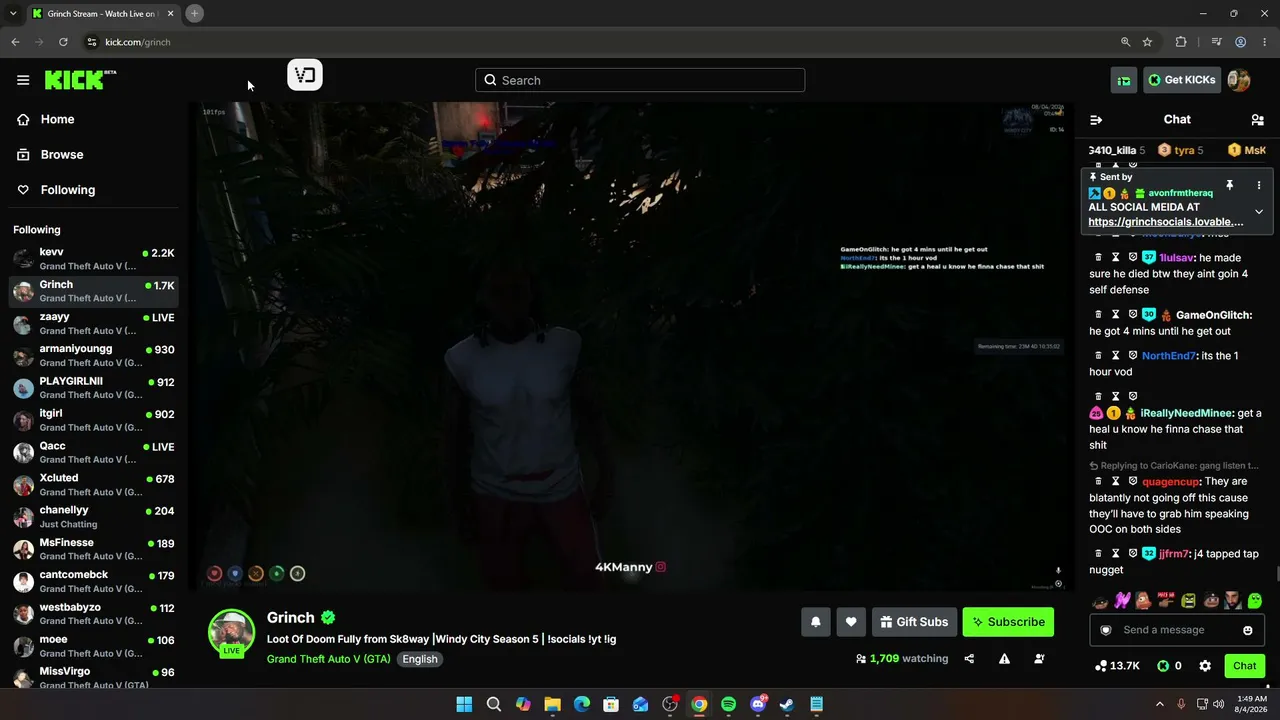
Task: Select the cantcomebck channel in the sidebar
Action: (x=95, y=581)
